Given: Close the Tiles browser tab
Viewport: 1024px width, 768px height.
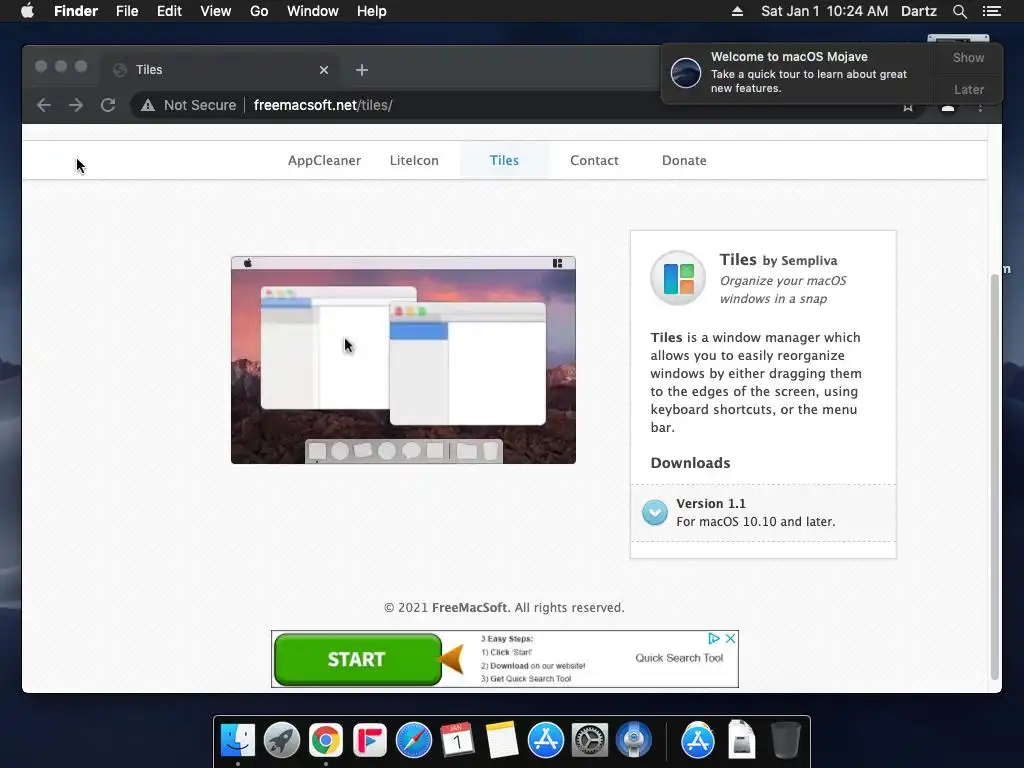Looking at the screenshot, I should (324, 70).
